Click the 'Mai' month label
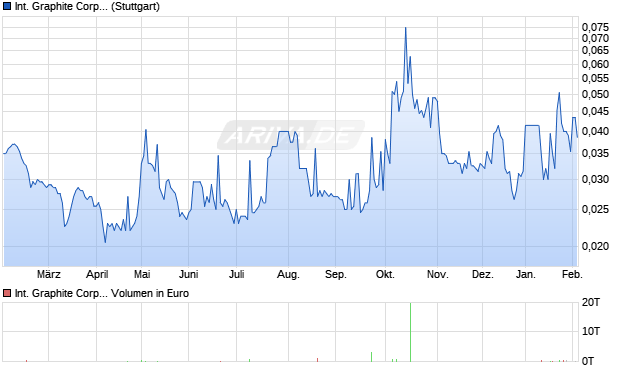 point(142,274)
